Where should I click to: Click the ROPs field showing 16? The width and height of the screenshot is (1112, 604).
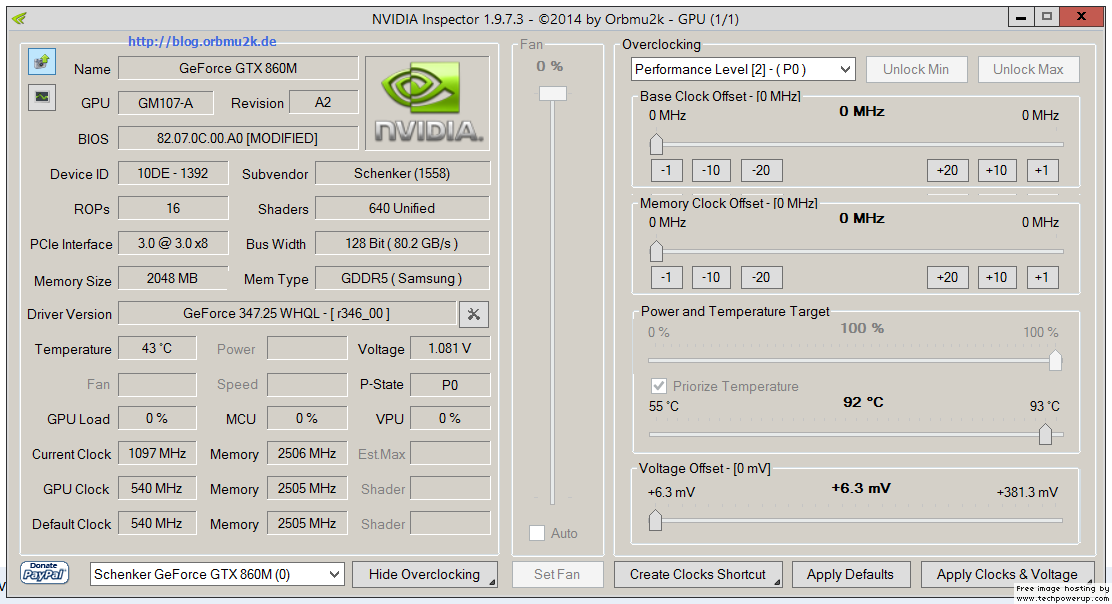point(173,208)
